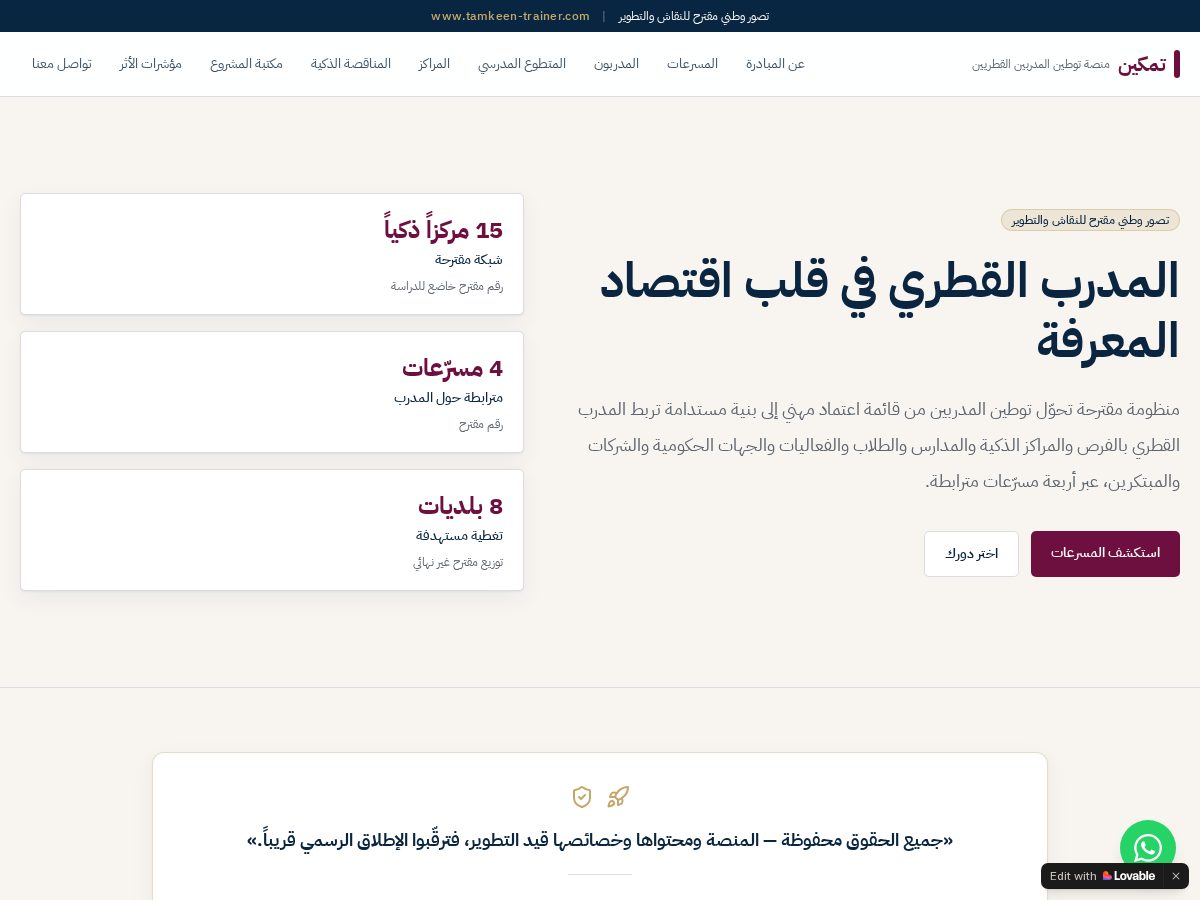Screen dimensions: 1200x900
Task: Go to the المدربون navigation link
Action: 616,64
